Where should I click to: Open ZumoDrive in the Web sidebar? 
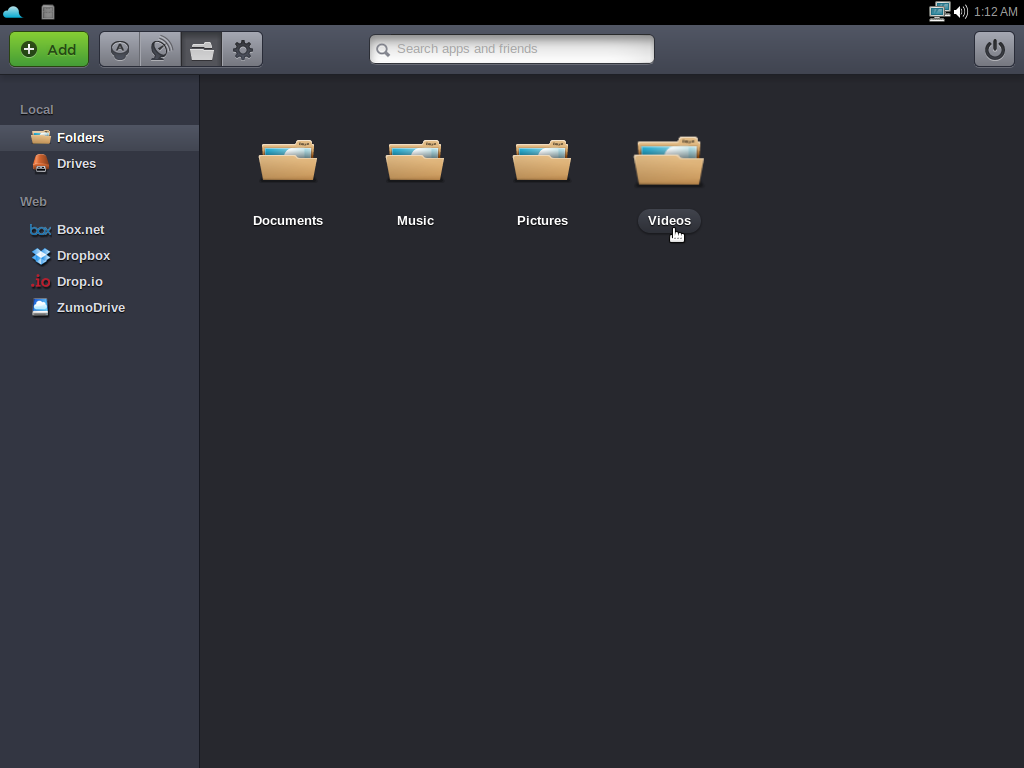pyautogui.click(x=99, y=308)
